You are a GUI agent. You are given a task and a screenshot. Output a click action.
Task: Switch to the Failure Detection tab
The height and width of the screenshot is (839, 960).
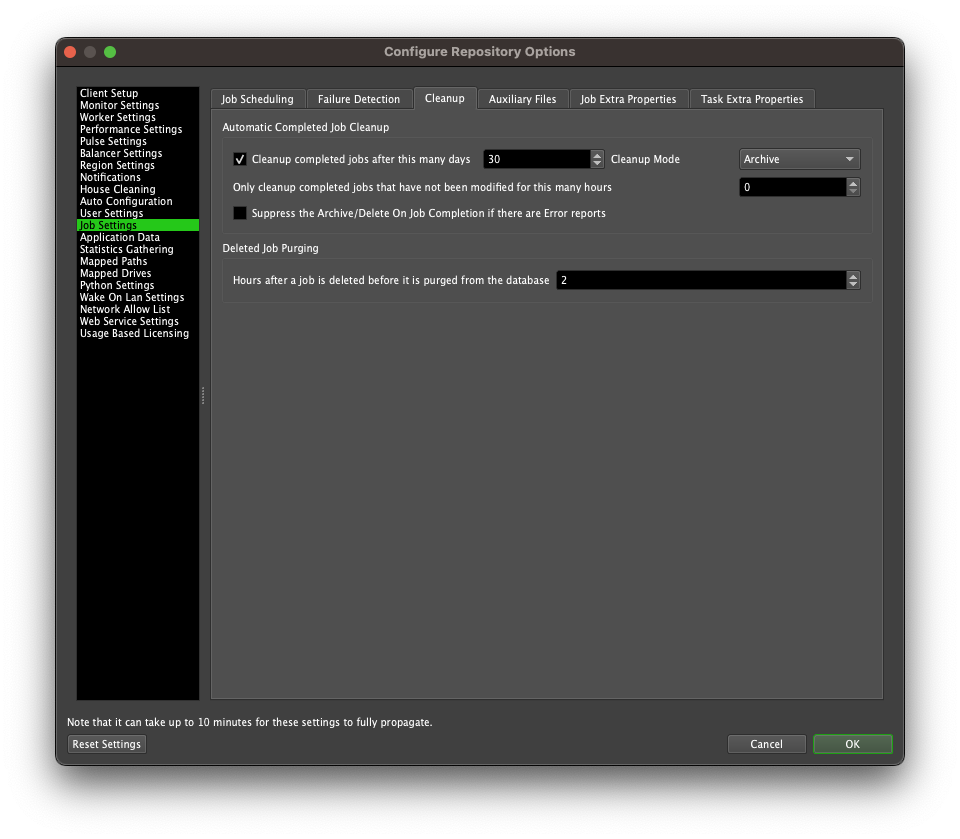[x=359, y=98]
